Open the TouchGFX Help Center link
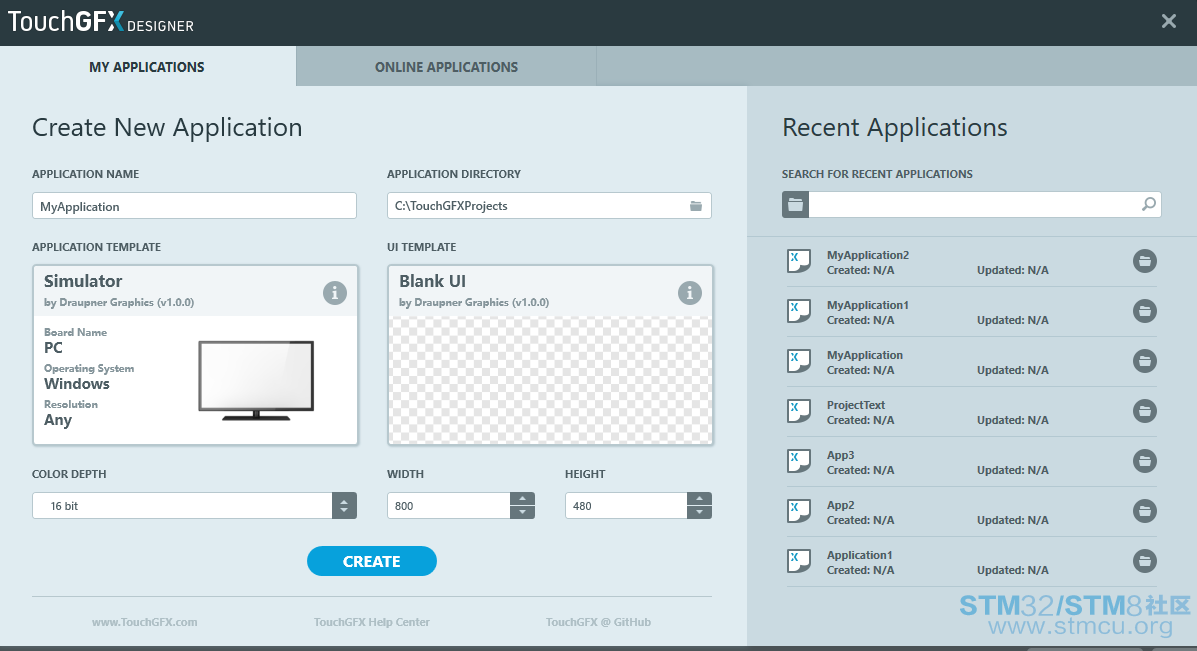The image size is (1197, 651). [372, 622]
